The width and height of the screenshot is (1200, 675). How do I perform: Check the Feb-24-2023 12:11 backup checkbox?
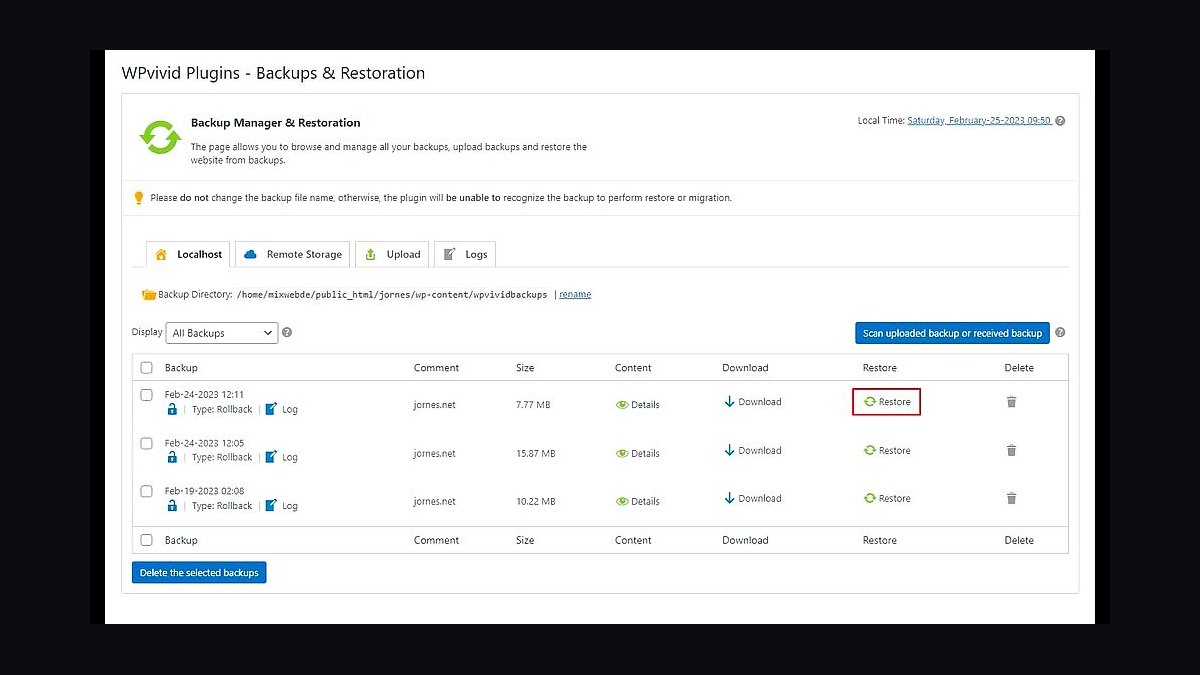(147, 395)
